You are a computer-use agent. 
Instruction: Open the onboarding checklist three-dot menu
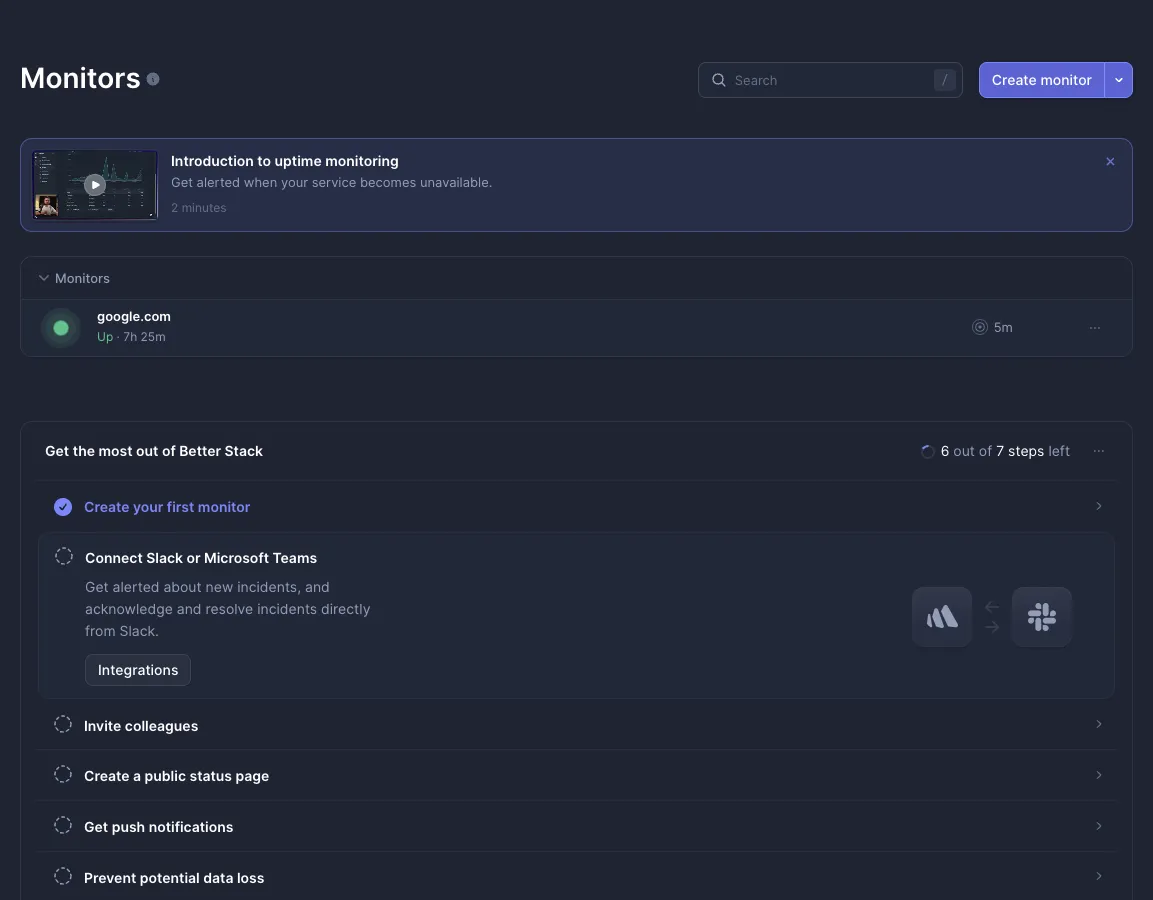(x=1099, y=451)
